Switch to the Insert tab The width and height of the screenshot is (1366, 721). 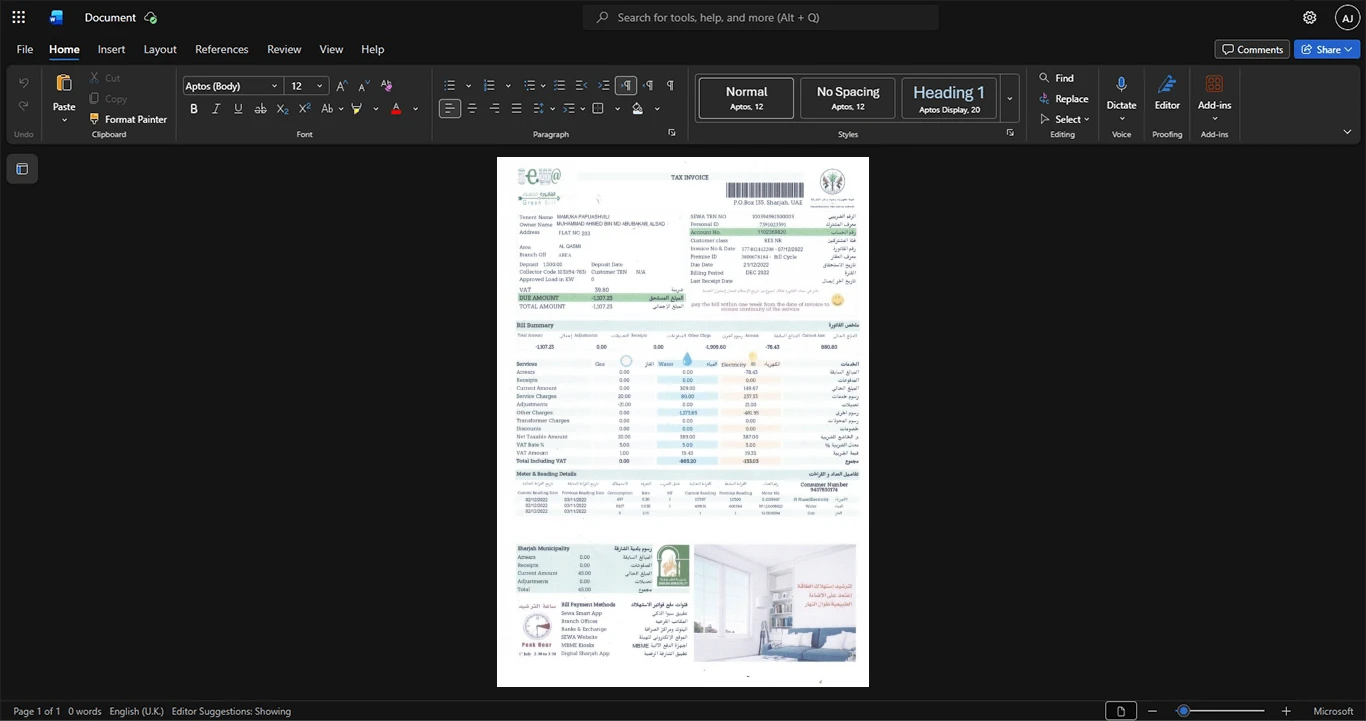111,49
